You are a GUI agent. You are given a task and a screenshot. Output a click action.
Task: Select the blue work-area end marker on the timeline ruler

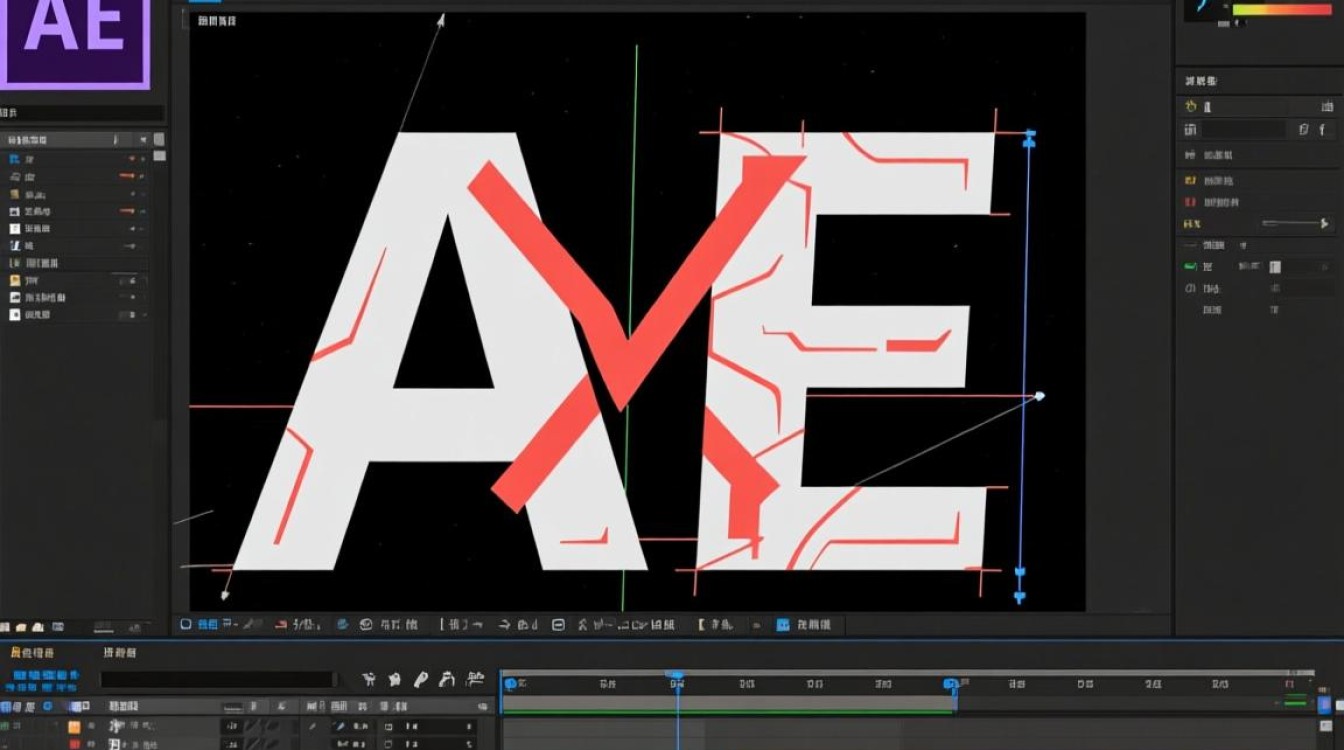pyautogui.click(x=951, y=684)
